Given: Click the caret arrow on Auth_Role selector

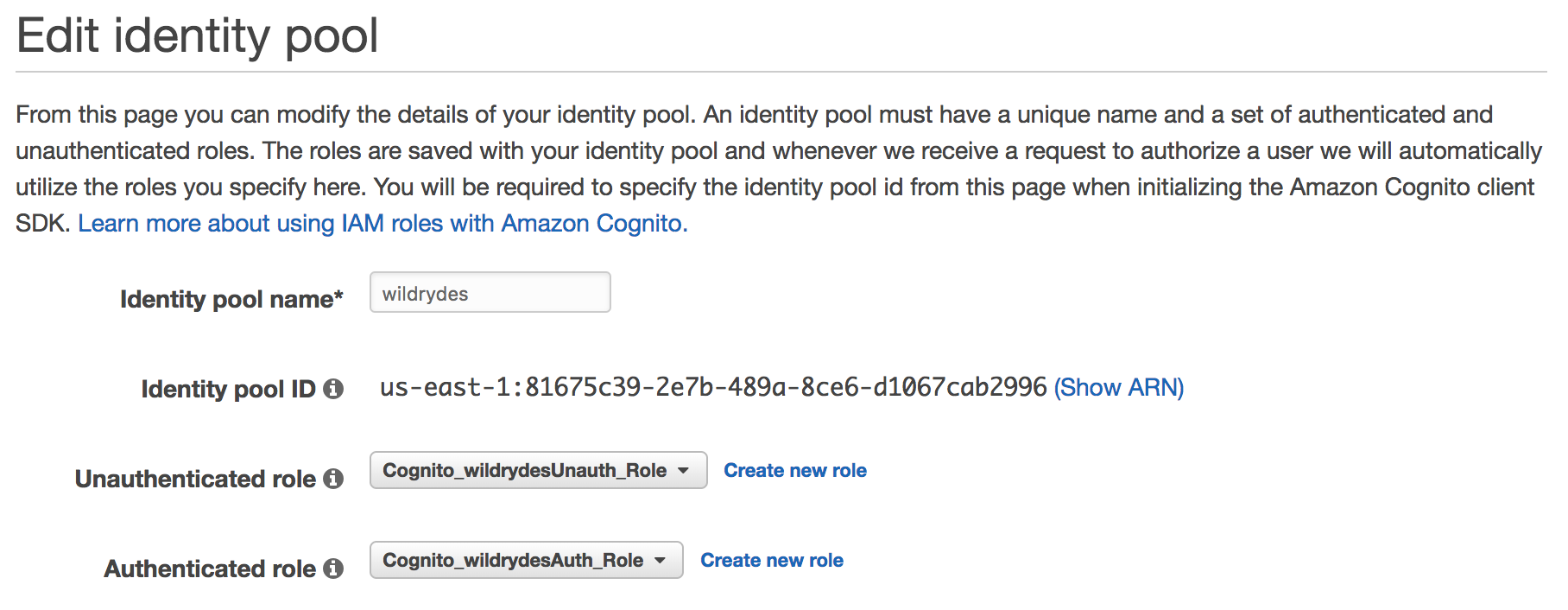Looking at the screenshot, I should click(660, 561).
